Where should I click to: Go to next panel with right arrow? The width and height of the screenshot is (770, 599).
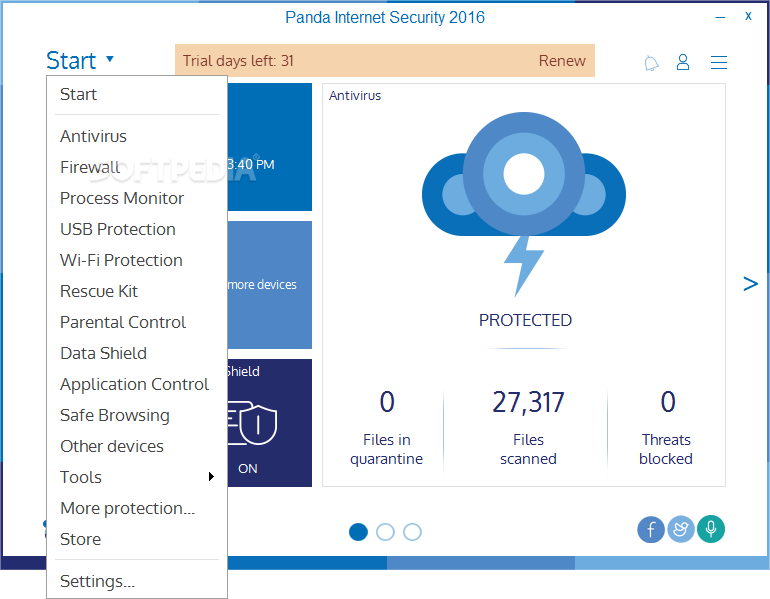[750, 284]
